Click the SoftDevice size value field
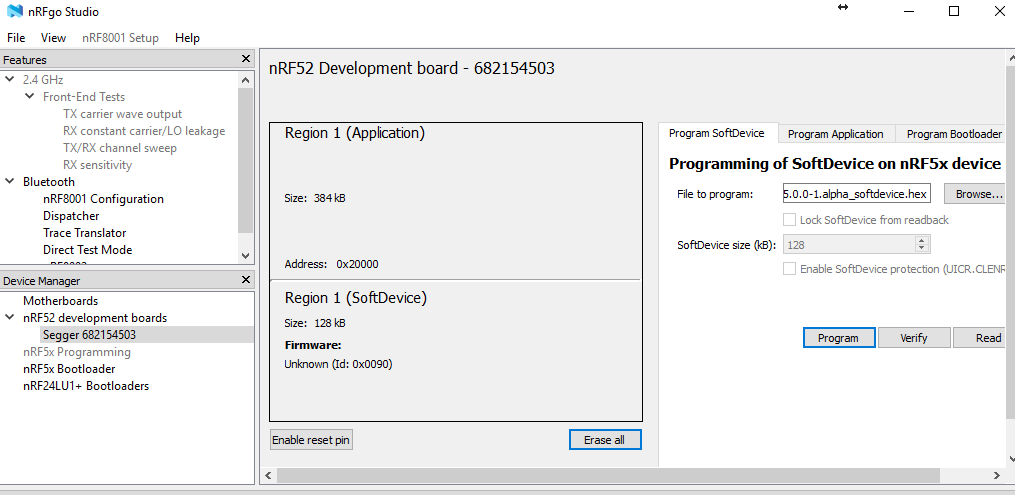 coord(849,245)
